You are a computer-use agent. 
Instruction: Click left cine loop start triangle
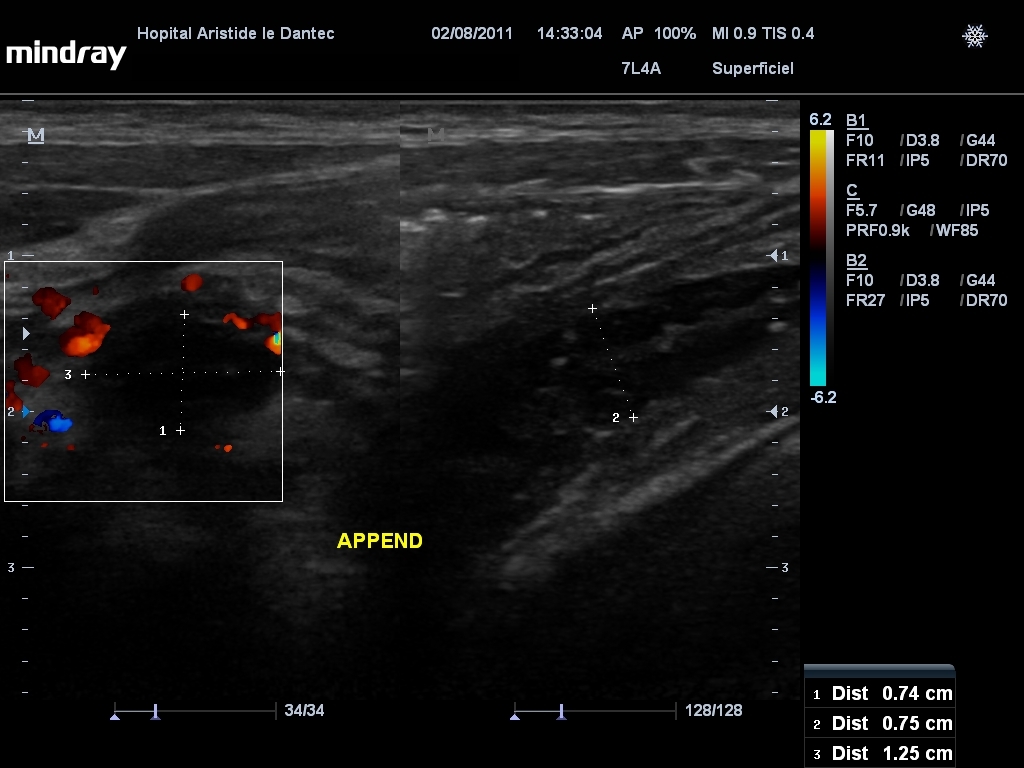(115, 717)
